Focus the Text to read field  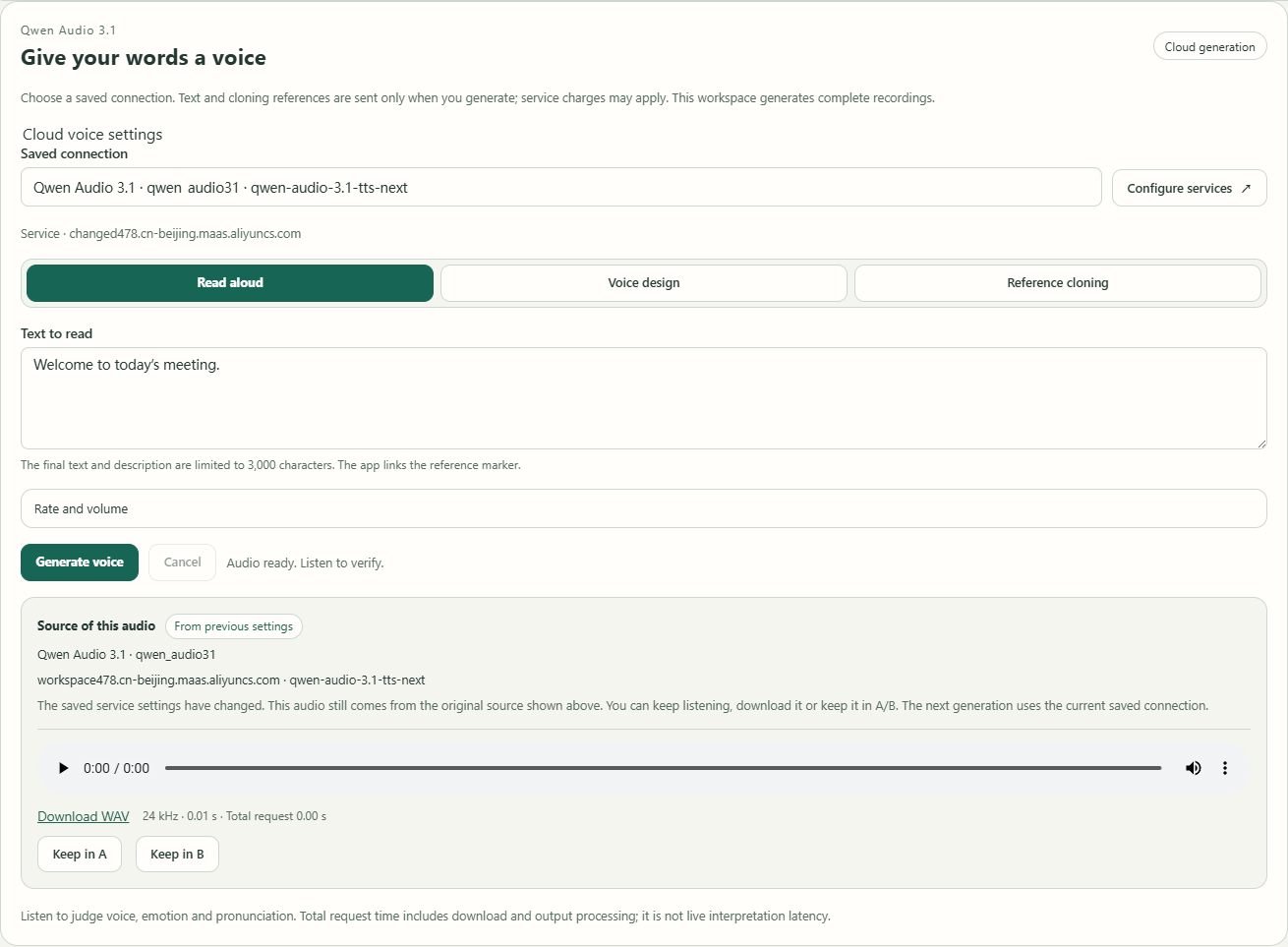point(643,398)
